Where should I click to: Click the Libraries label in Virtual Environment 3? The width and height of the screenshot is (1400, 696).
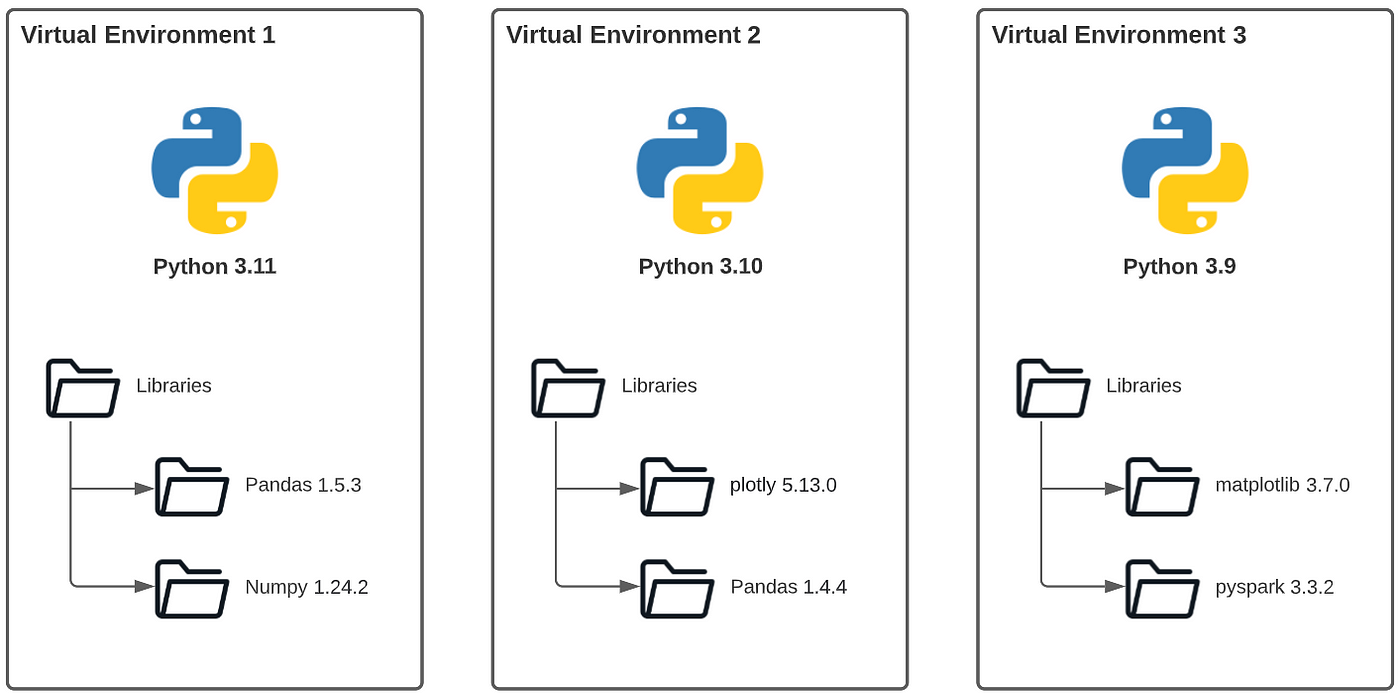pos(1144,386)
